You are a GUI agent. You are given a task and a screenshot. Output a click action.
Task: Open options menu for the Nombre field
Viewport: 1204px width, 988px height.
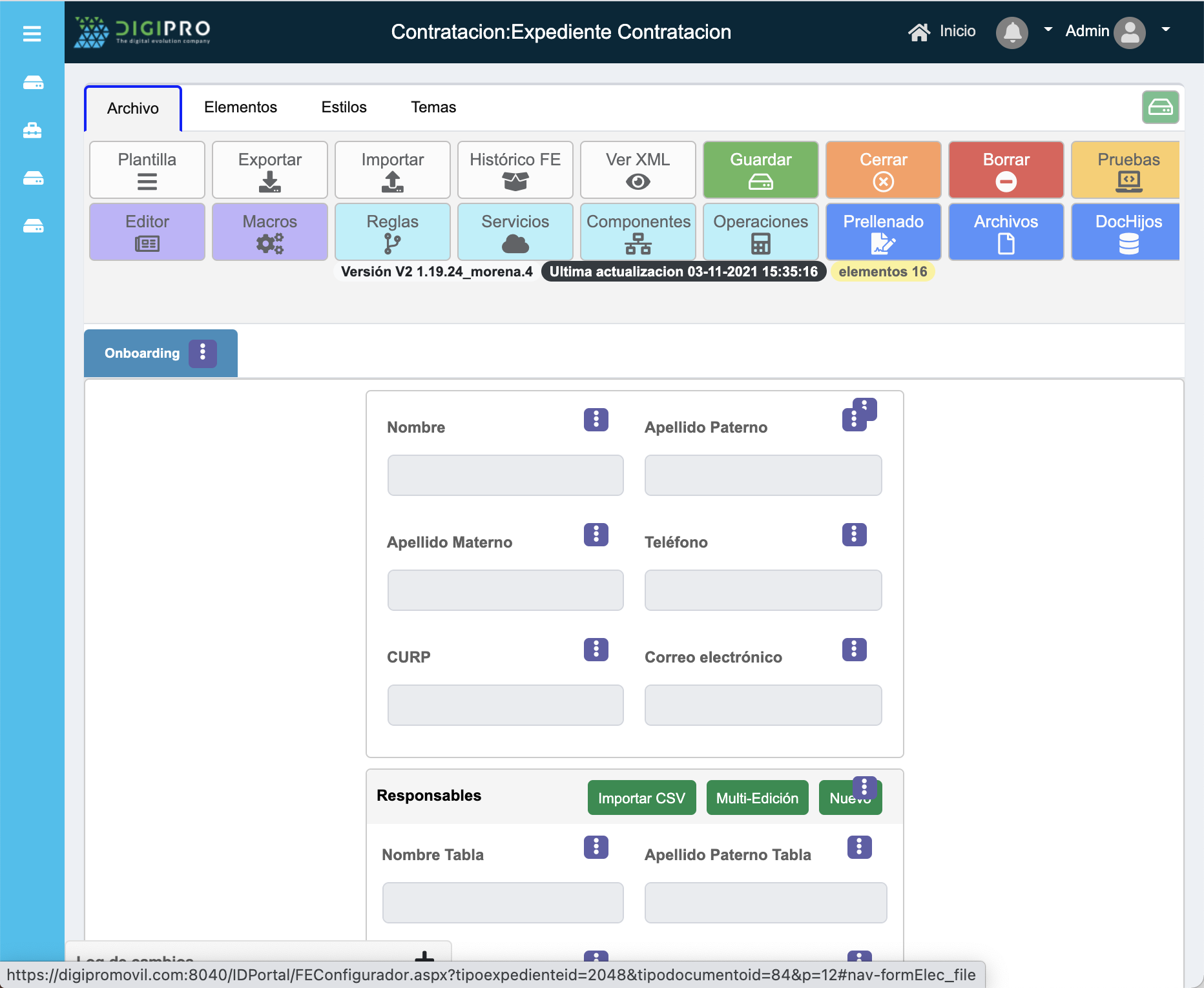pos(596,420)
